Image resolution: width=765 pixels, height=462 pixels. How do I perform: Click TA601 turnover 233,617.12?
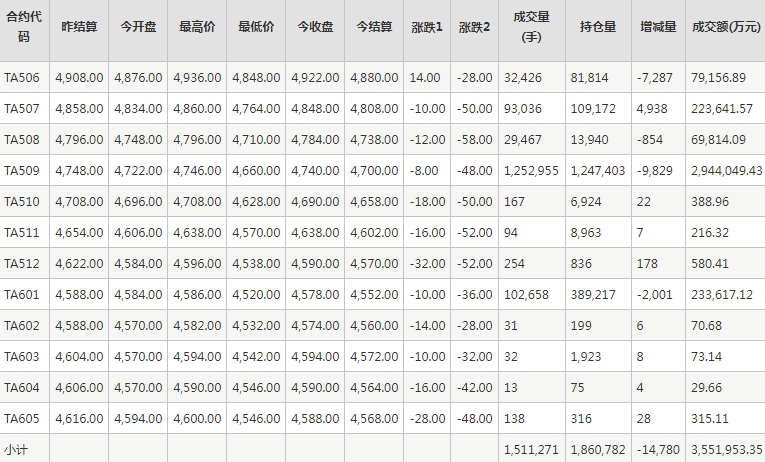tap(722, 295)
